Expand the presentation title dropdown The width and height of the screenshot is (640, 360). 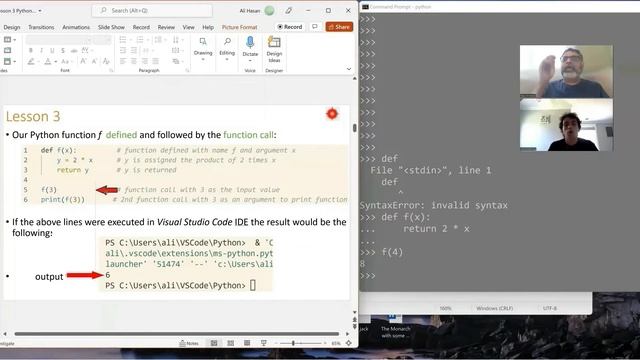click(x=40, y=11)
